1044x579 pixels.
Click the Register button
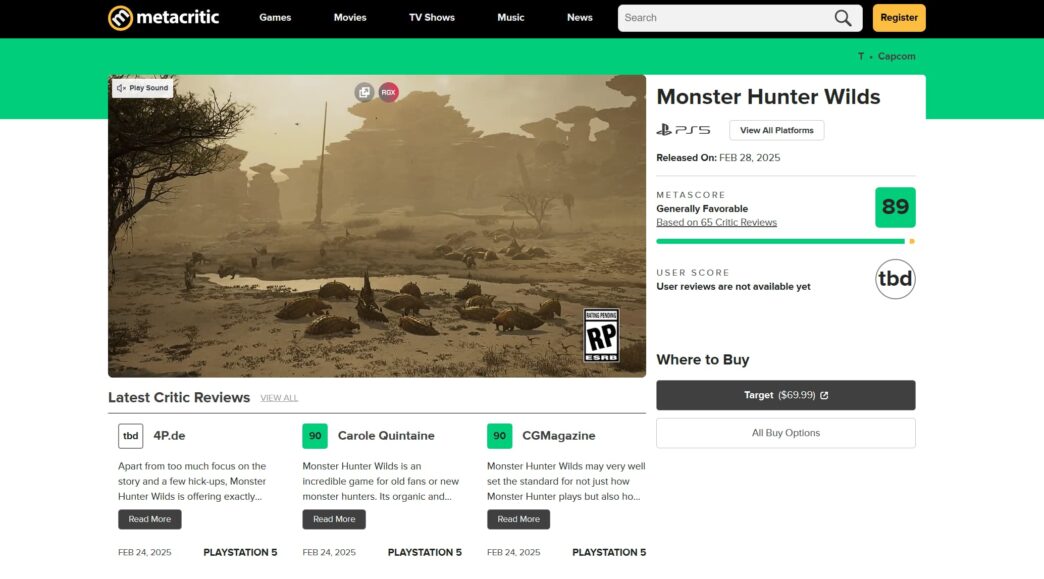point(899,18)
